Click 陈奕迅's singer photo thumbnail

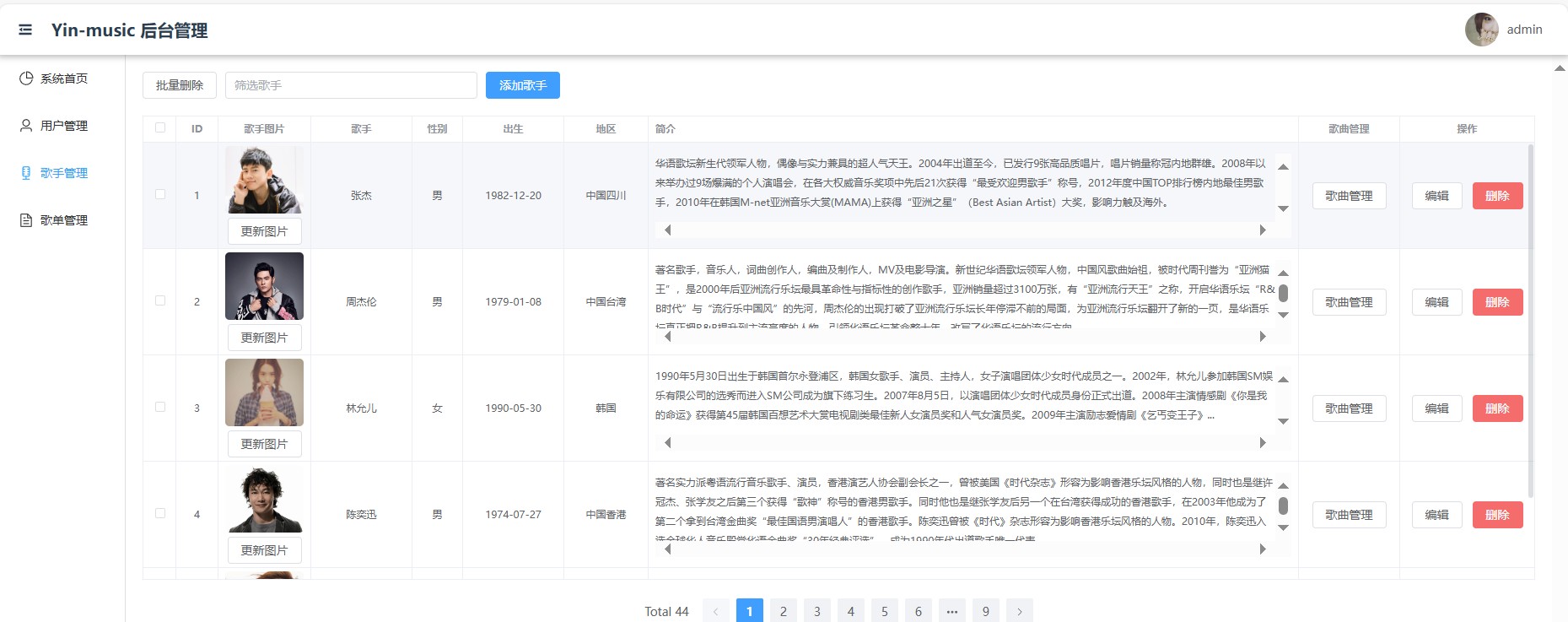(264, 499)
